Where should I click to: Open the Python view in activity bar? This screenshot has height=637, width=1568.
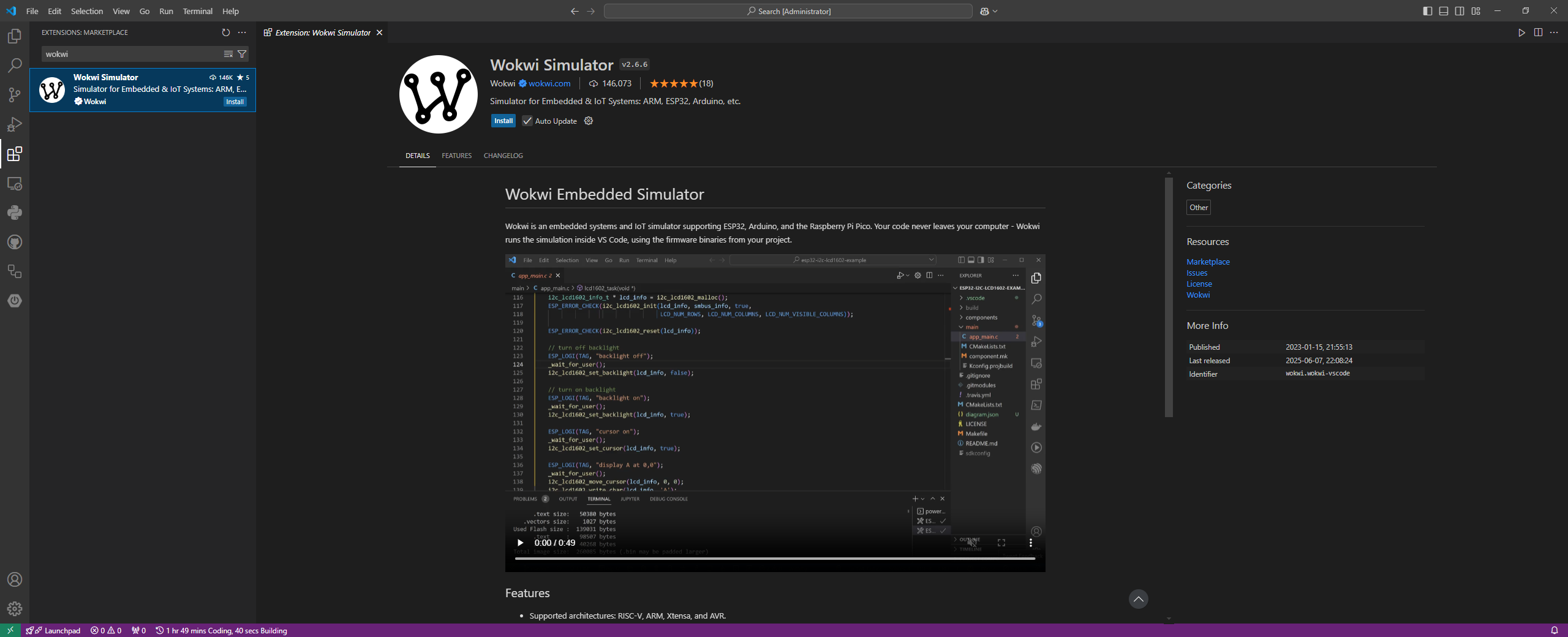click(15, 213)
